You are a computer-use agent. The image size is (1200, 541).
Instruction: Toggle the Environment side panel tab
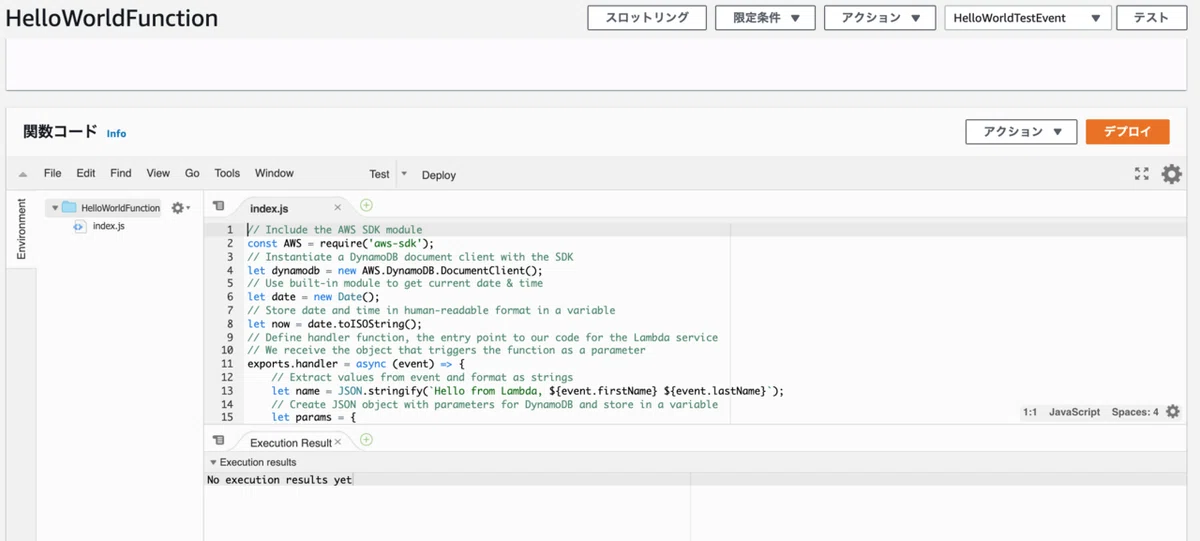tap(22, 229)
